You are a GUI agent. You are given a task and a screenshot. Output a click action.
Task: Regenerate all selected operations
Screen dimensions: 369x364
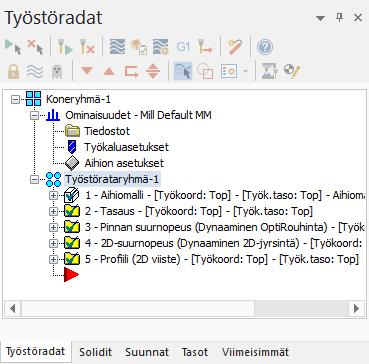coord(65,47)
